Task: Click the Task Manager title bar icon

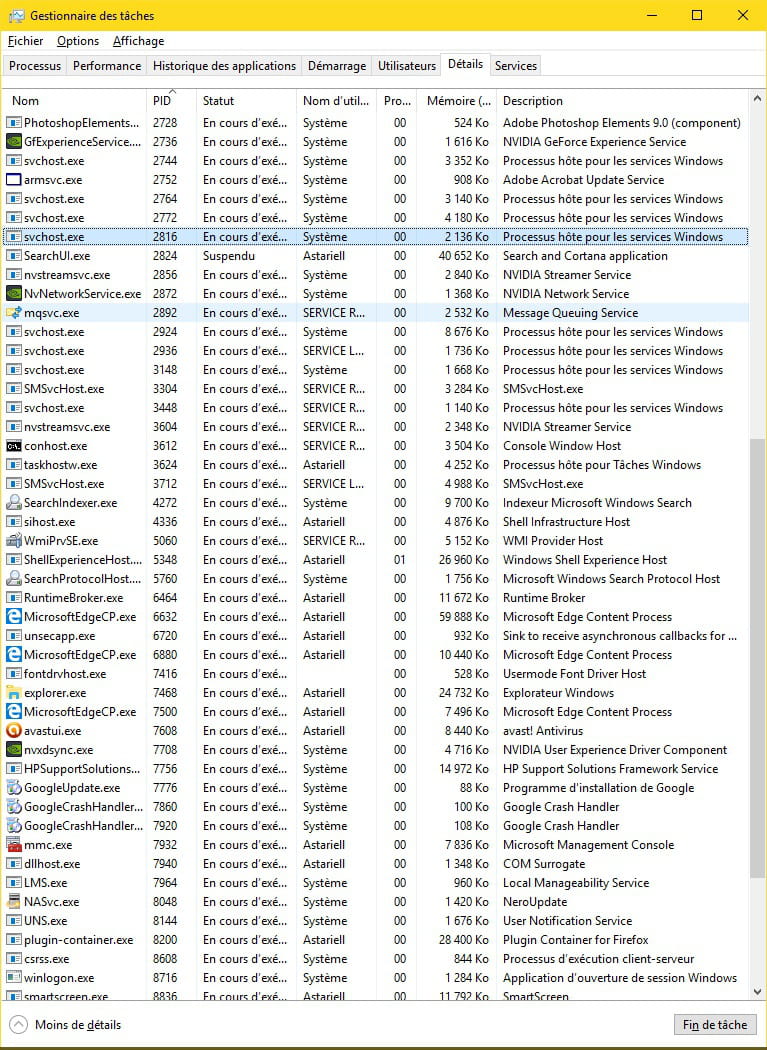Action: [x=16, y=15]
